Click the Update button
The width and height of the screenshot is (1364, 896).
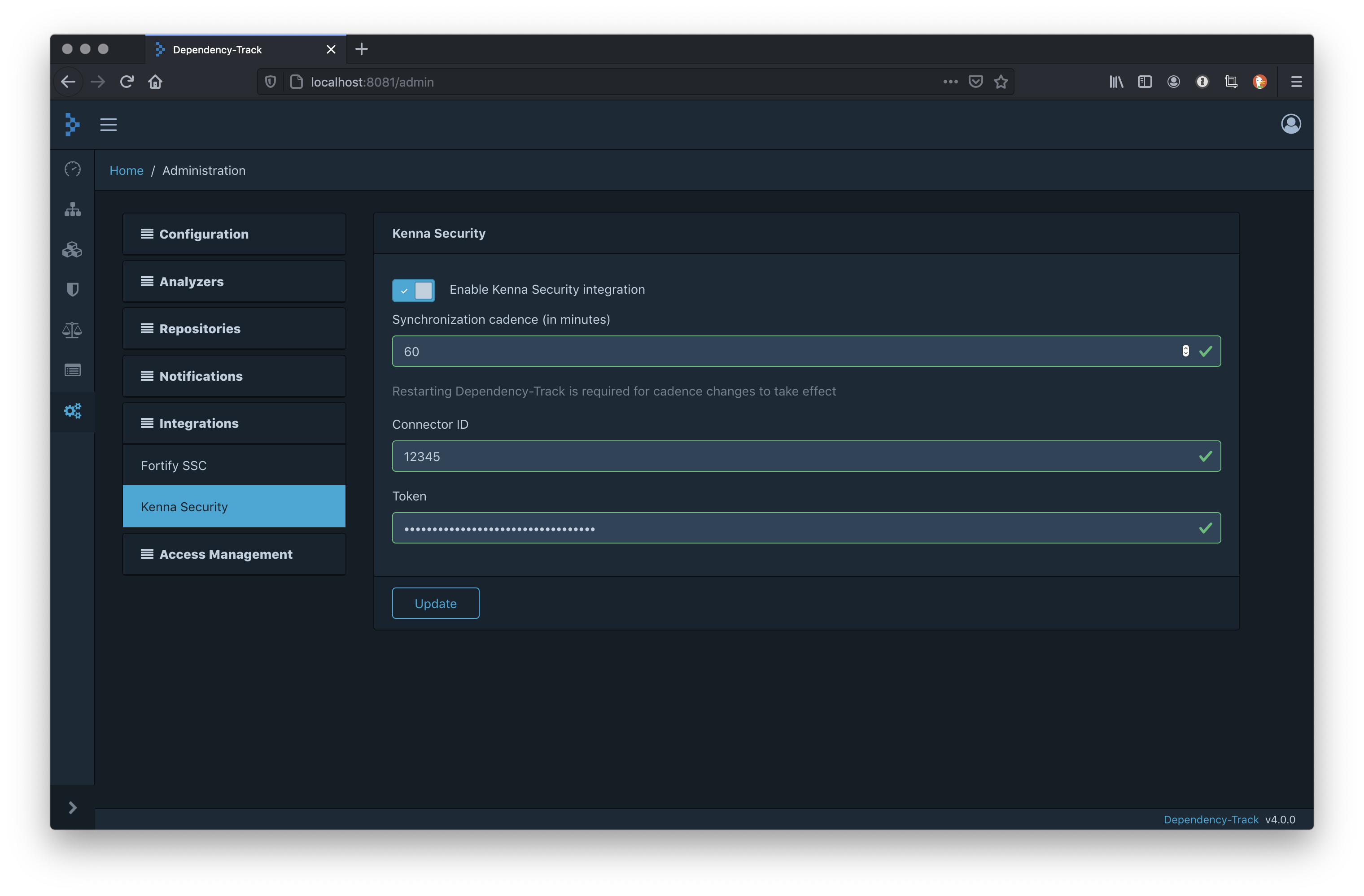pos(436,603)
